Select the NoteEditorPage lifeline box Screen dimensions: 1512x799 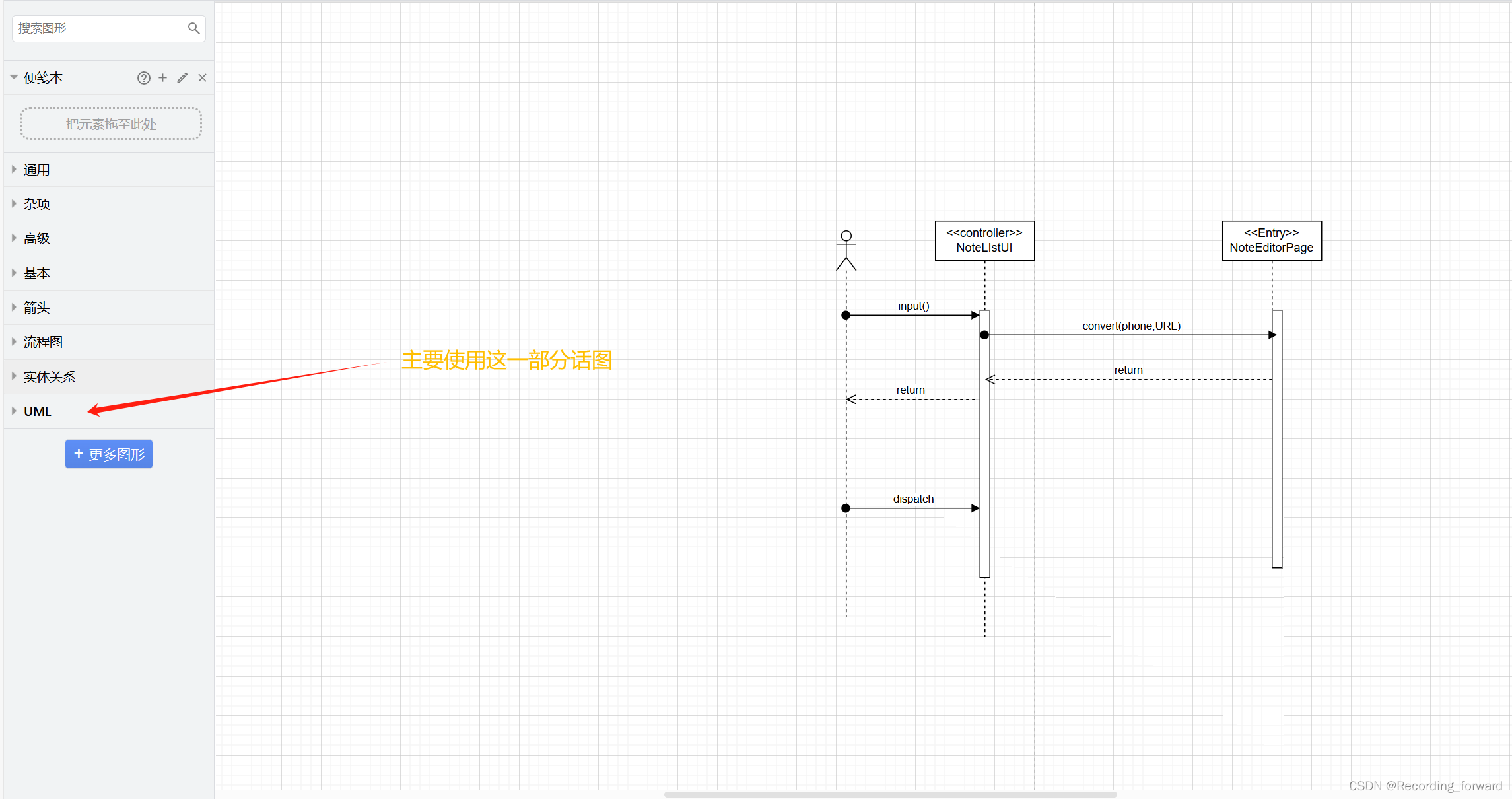pyautogui.click(x=1271, y=240)
